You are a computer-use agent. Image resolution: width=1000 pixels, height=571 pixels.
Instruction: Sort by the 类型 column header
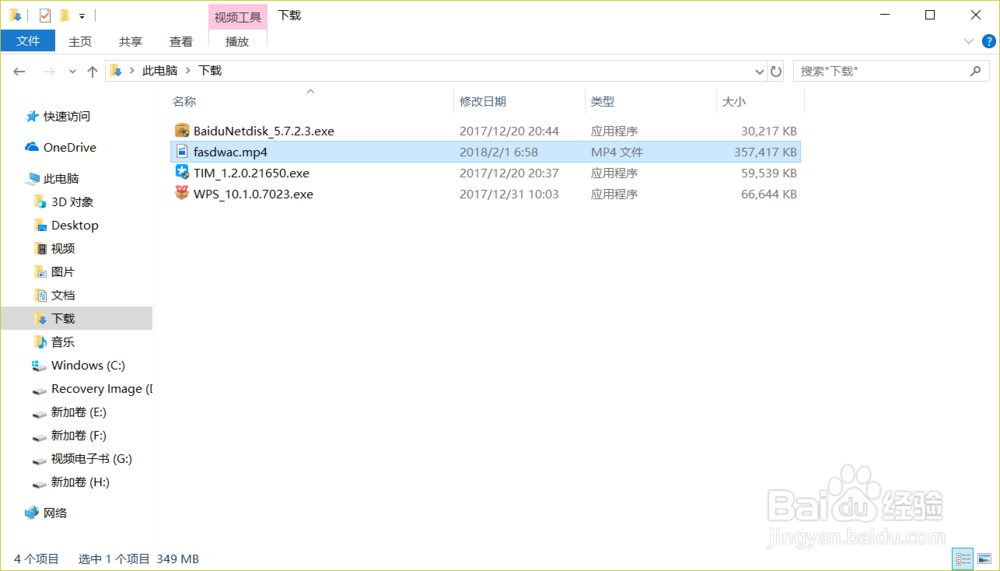(x=602, y=101)
